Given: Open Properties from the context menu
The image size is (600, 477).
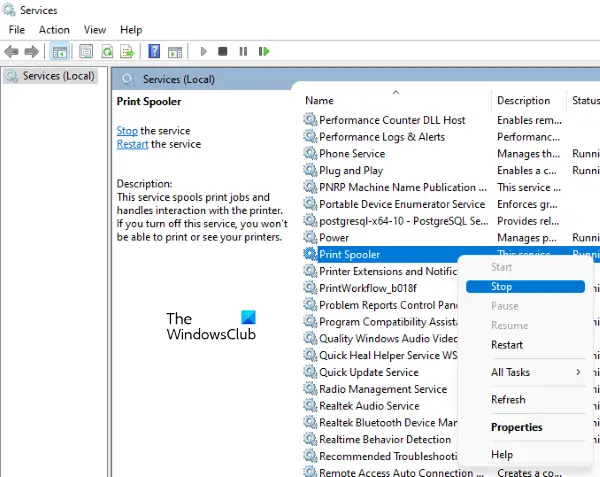Looking at the screenshot, I should click(517, 427).
